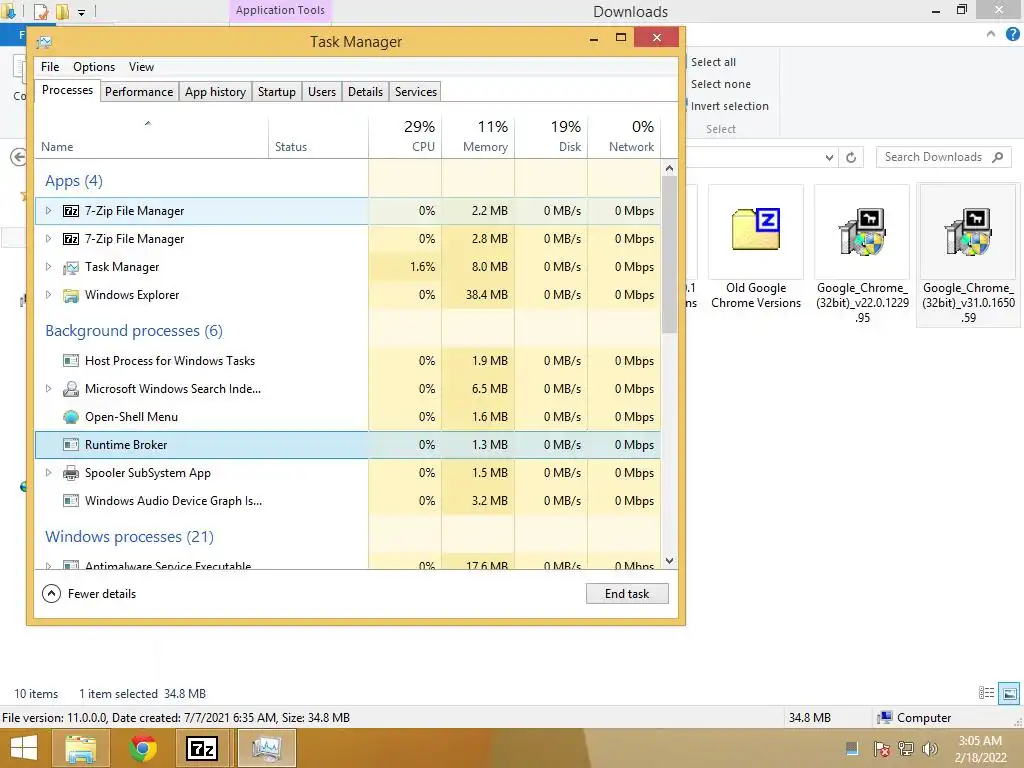Switch to the Performance tab
This screenshot has height=768, width=1024.
coord(139,91)
